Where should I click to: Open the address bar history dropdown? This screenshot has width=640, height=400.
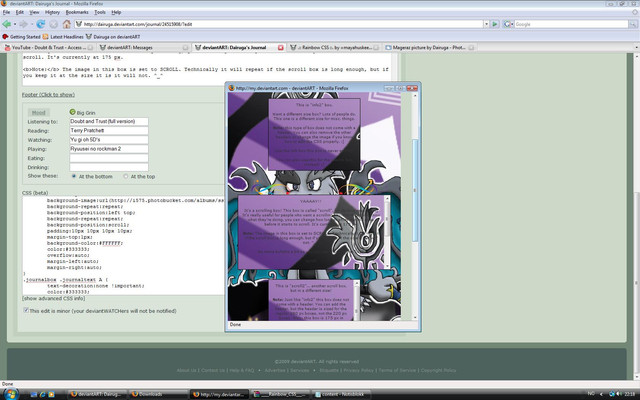coord(486,24)
